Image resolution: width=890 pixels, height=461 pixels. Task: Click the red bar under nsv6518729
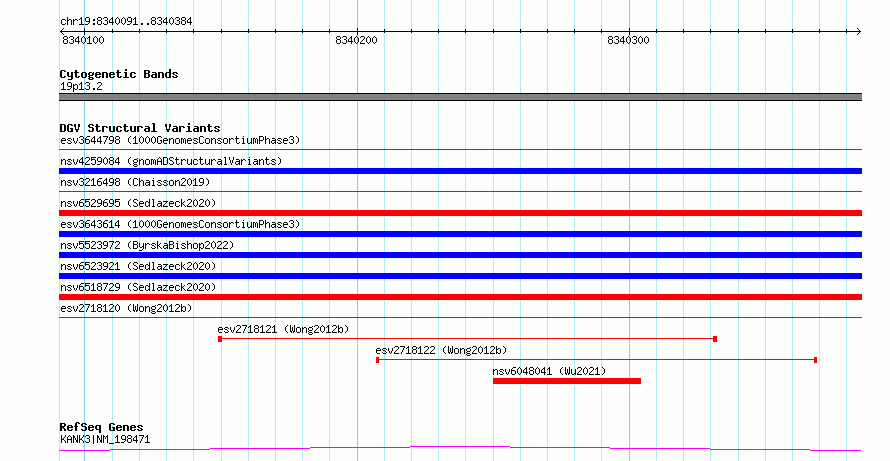point(460,297)
